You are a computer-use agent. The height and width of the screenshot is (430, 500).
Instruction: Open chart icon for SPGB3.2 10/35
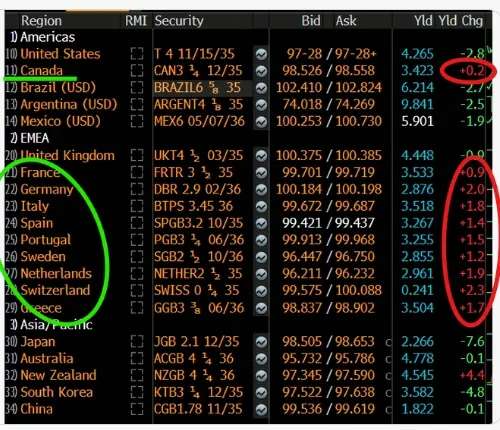[261, 223]
